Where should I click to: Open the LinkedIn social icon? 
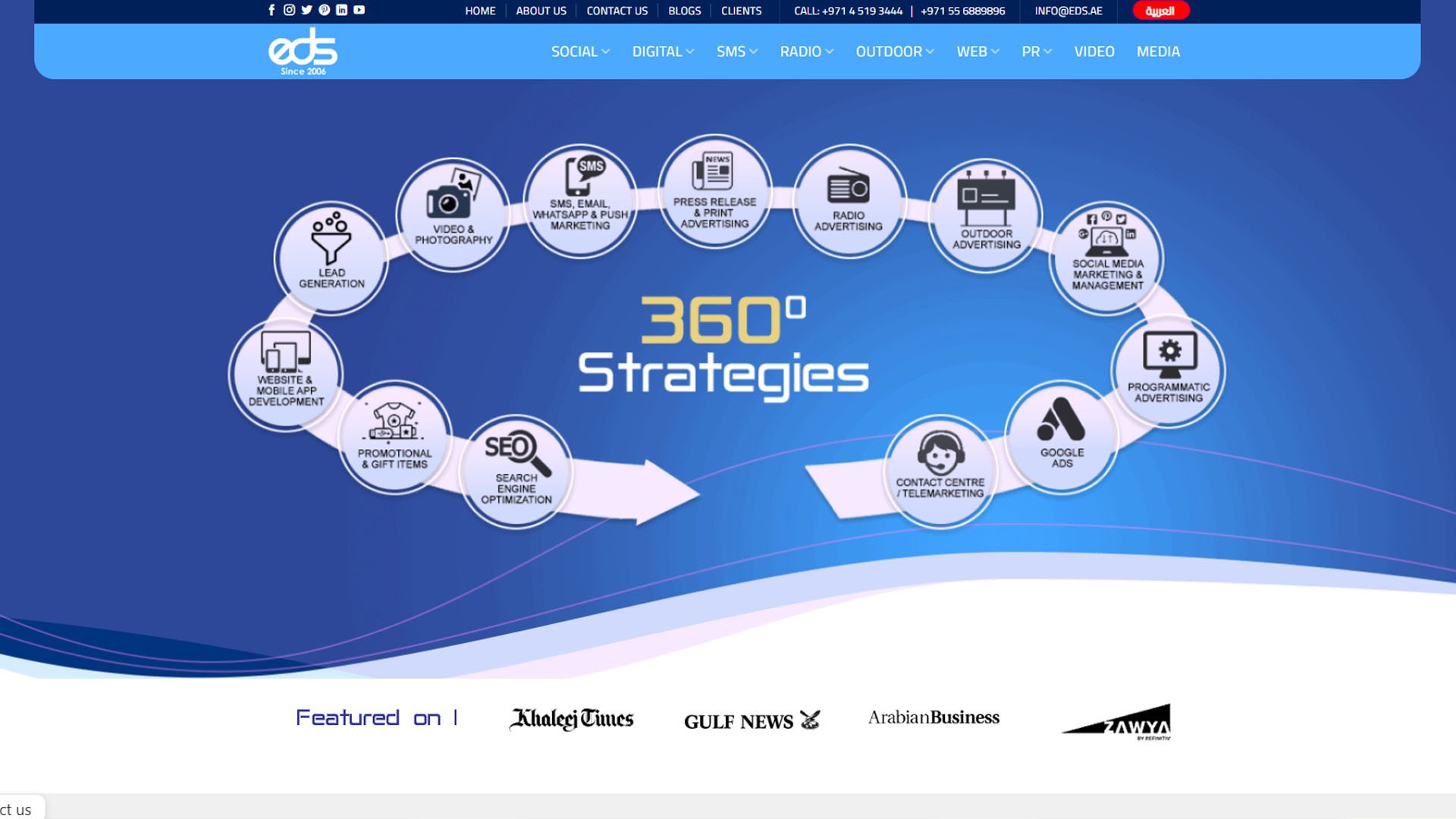[342, 10]
